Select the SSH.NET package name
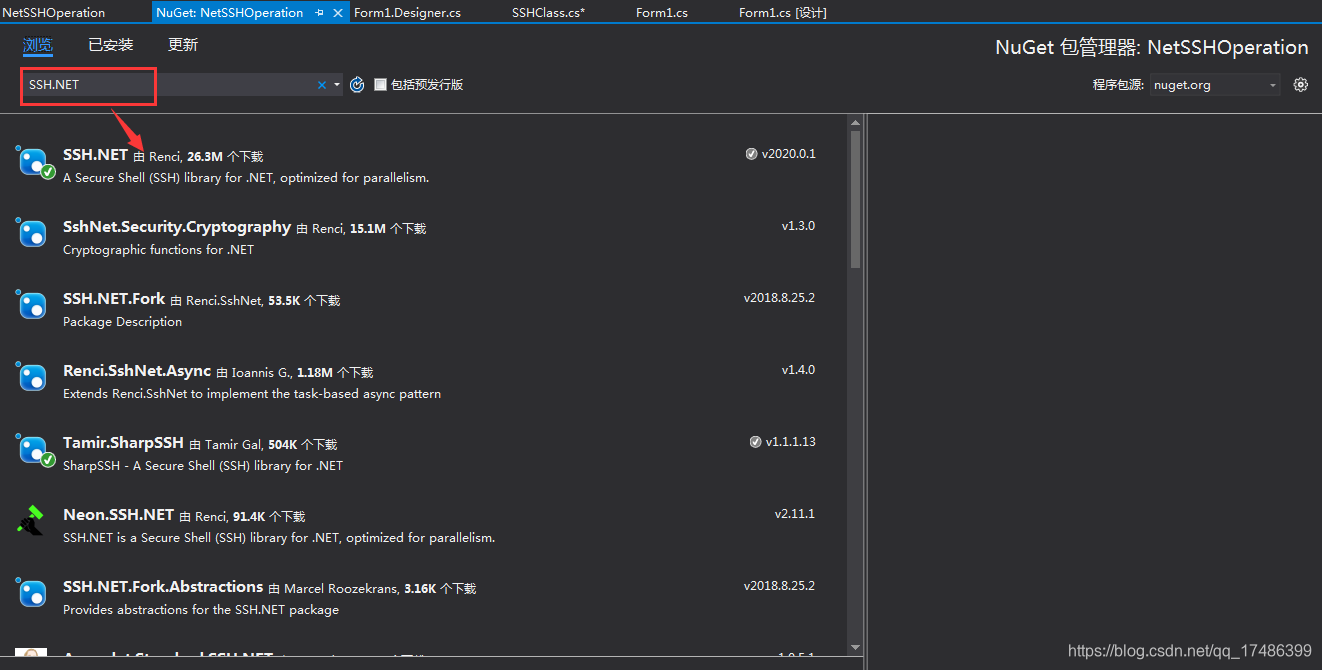This screenshot has width=1322, height=670. [x=95, y=155]
